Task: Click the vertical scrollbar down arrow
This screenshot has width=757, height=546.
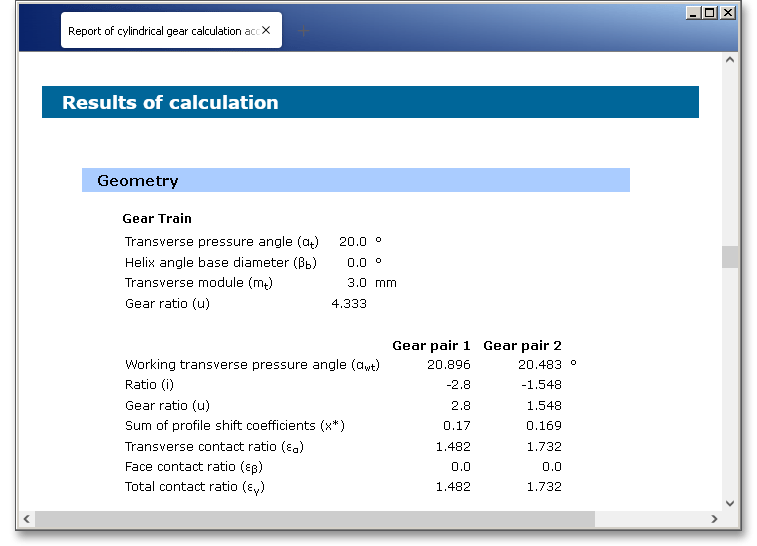Action: [730, 503]
